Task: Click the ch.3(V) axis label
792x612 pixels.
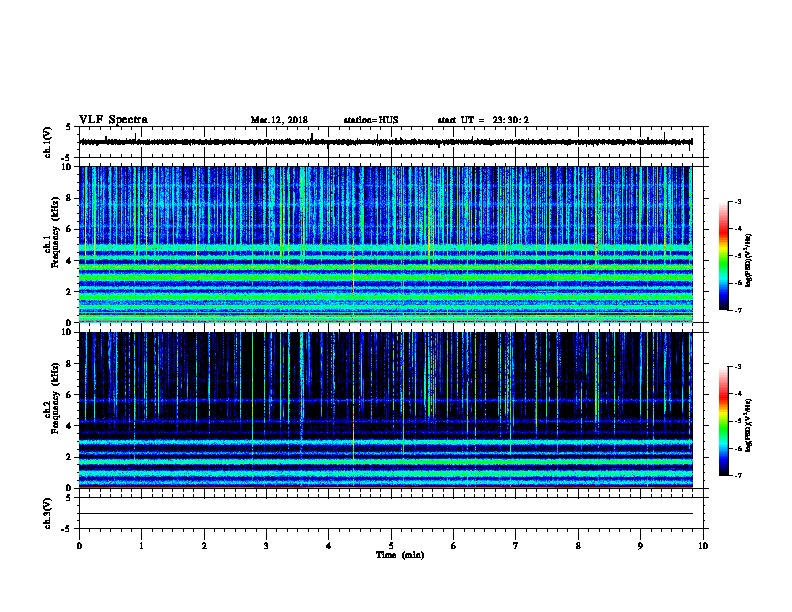Action: (47, 513)
